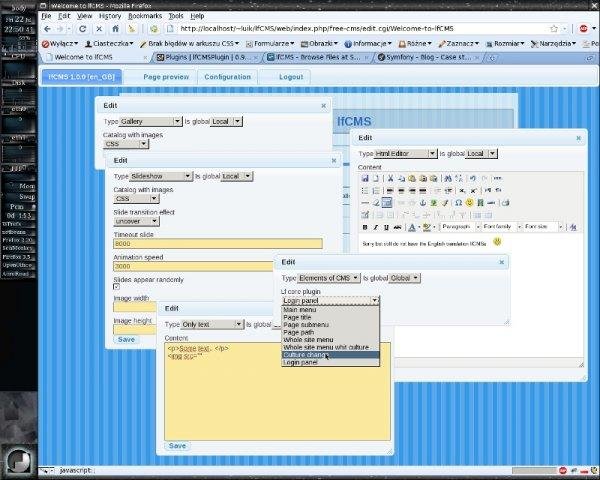The height and width of the screenshot is (480, 600).
Task: Toggle italic formatting in the editor
Action: [x=375, y=227]
